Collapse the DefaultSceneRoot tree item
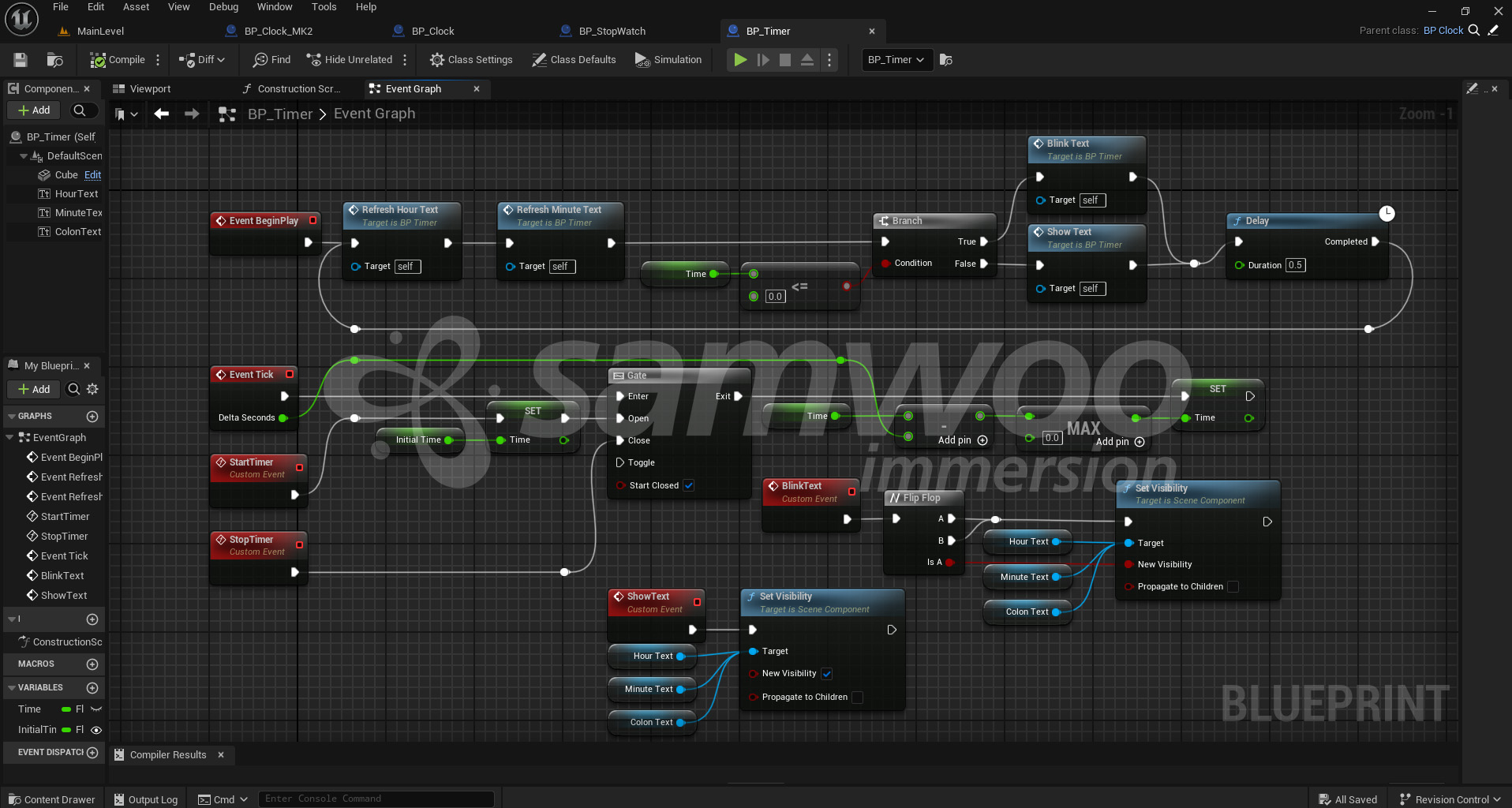 point(24,156)
